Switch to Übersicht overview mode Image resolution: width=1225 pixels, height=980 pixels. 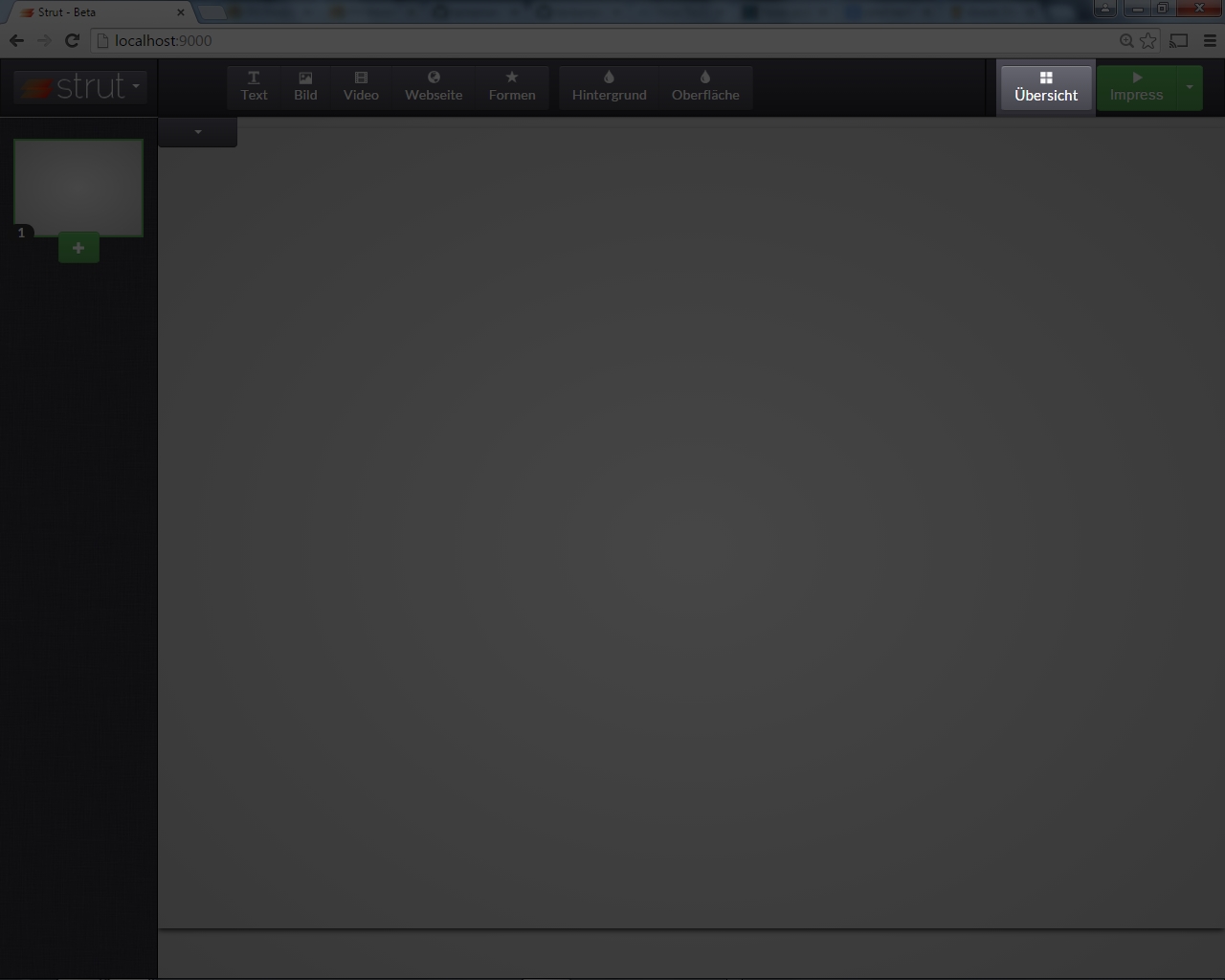[1046, 87]
